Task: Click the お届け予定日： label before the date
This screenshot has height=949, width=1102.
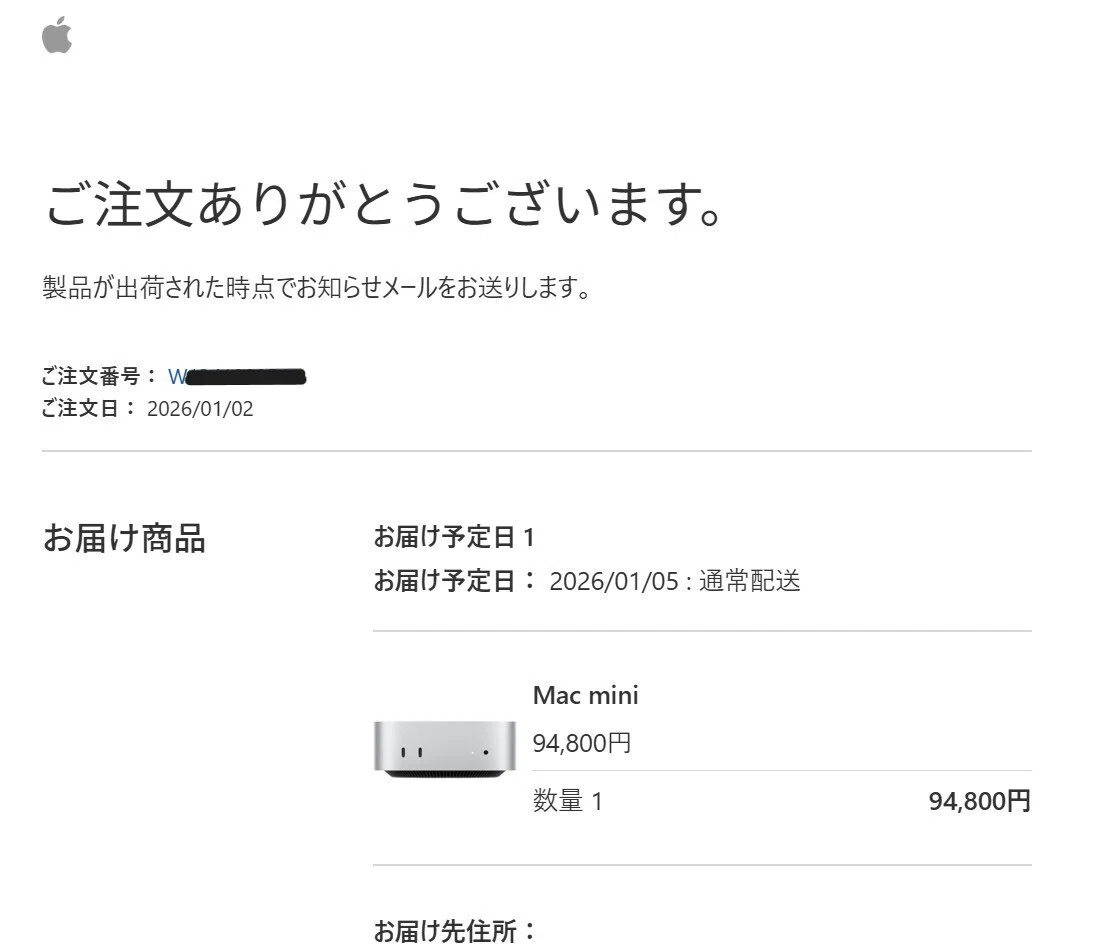Action: [x=455, y=581]
